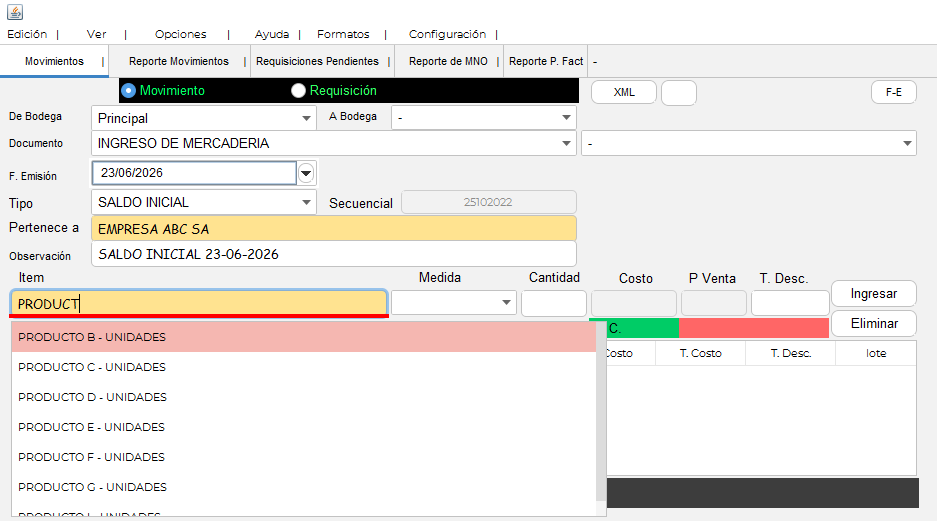The height and width of the screenshot is (521, 937).
Task: Click the XML button
Action: (x=624, y=92)
